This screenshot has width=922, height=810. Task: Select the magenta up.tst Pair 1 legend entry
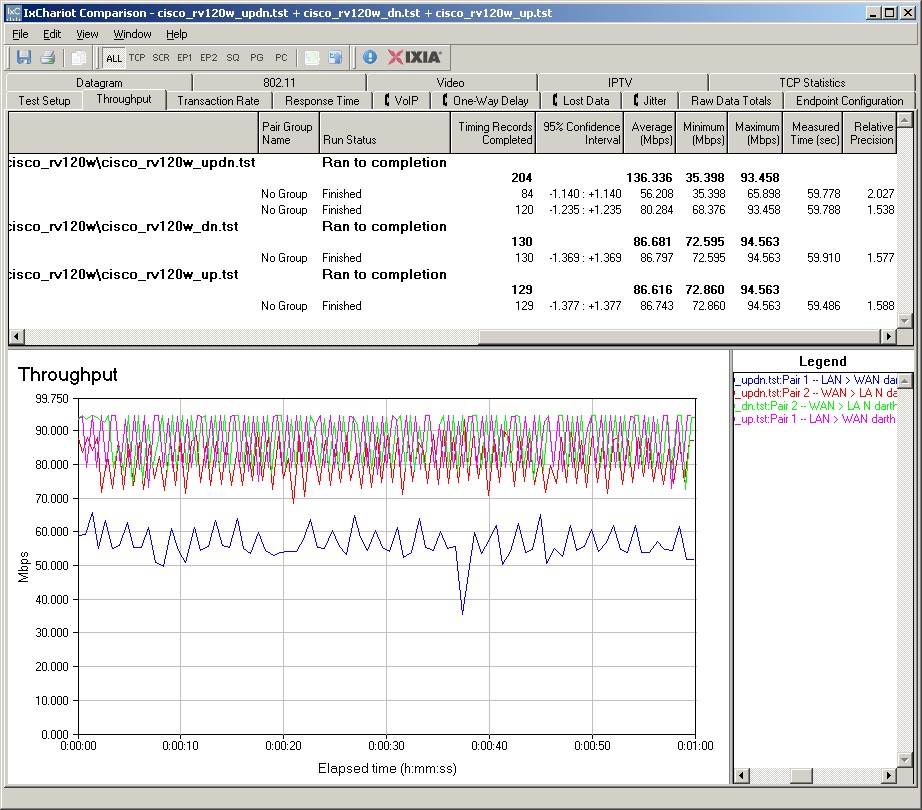(x=815, y=419)
